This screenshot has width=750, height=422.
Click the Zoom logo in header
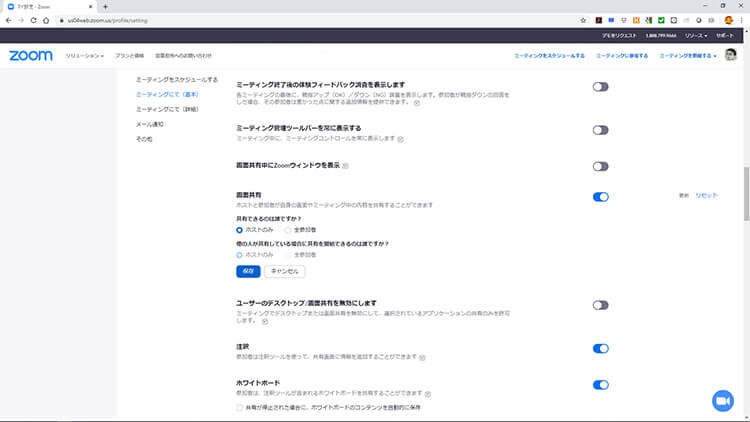[30, 55]
